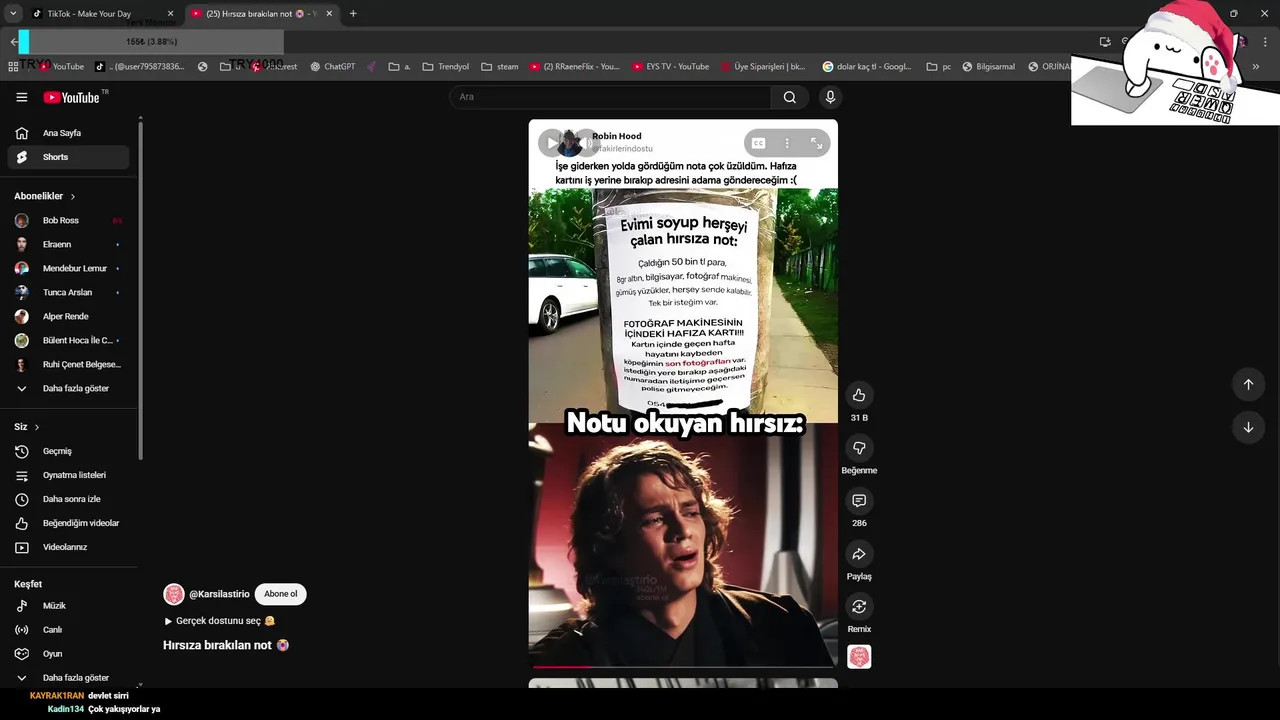Expand Keşfet with Daha fazla göster
1280x720 pixels.
click(x=68, y=678)
